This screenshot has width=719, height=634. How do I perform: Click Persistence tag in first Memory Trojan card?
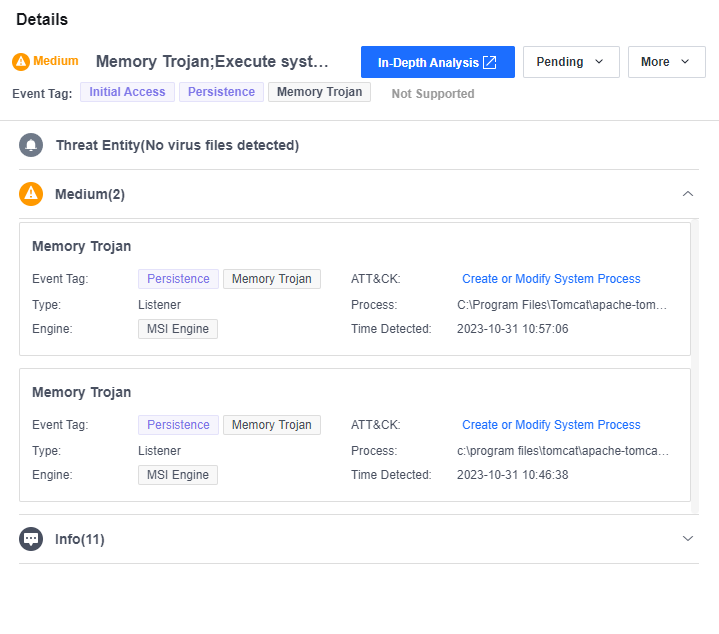click(x=178, y=279)
